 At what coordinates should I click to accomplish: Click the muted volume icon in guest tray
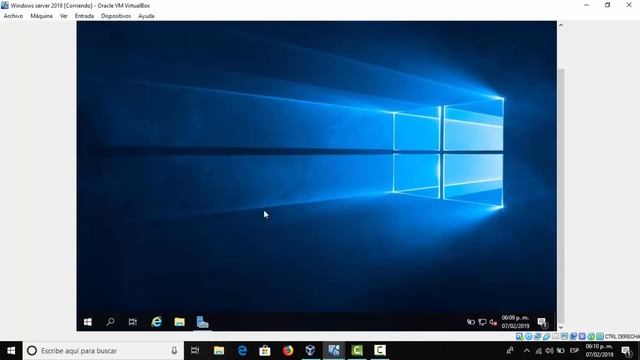[x=493, y=322]
